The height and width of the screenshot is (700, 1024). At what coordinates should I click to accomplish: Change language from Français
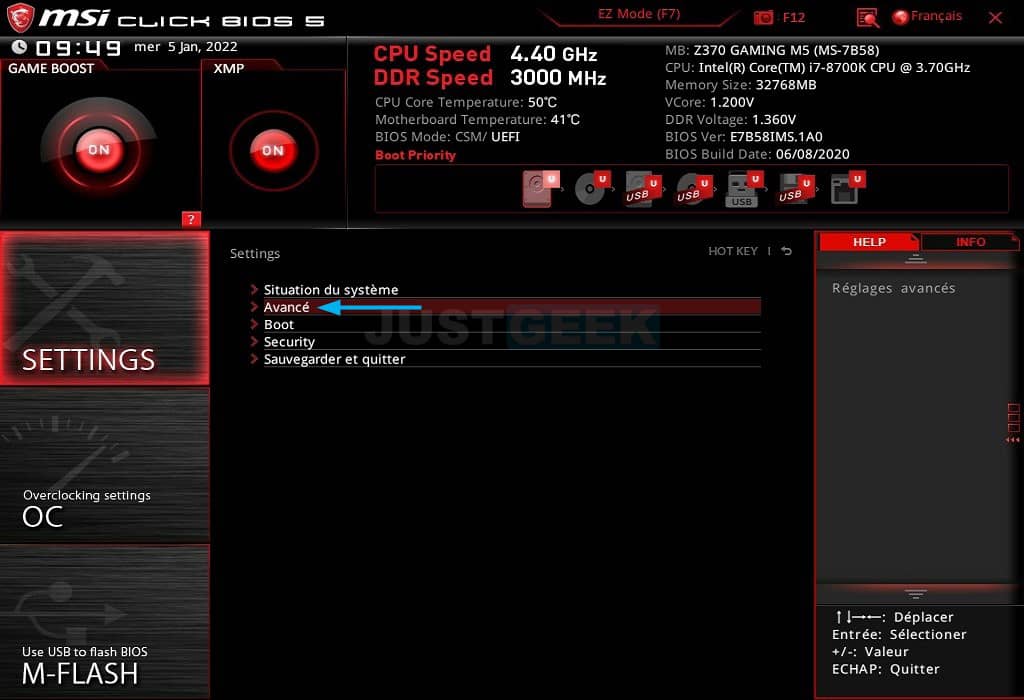[x=927, y=16]
